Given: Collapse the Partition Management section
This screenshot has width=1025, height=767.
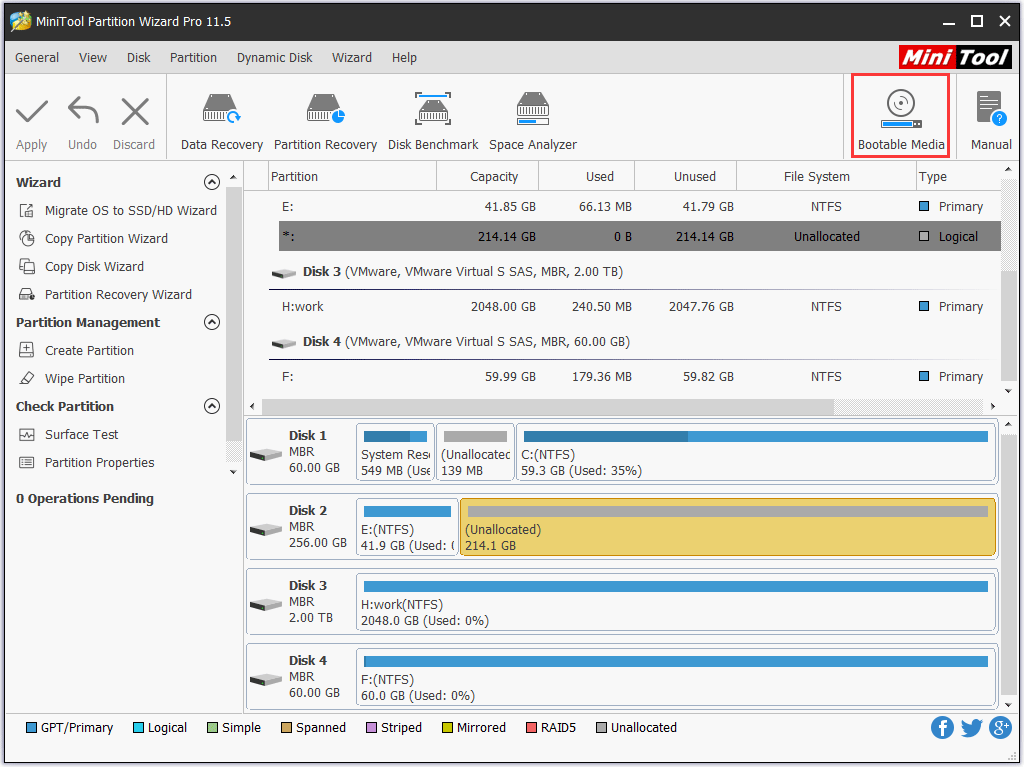Looking at the screenshot, I should tap(212, 322).
